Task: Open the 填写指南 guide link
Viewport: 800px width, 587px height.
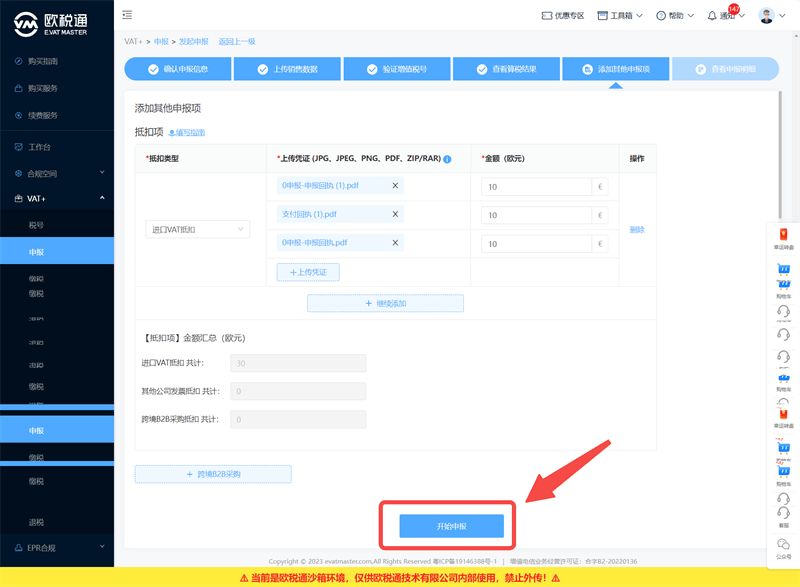Action: pyautogui.click(x=187, y=133)
